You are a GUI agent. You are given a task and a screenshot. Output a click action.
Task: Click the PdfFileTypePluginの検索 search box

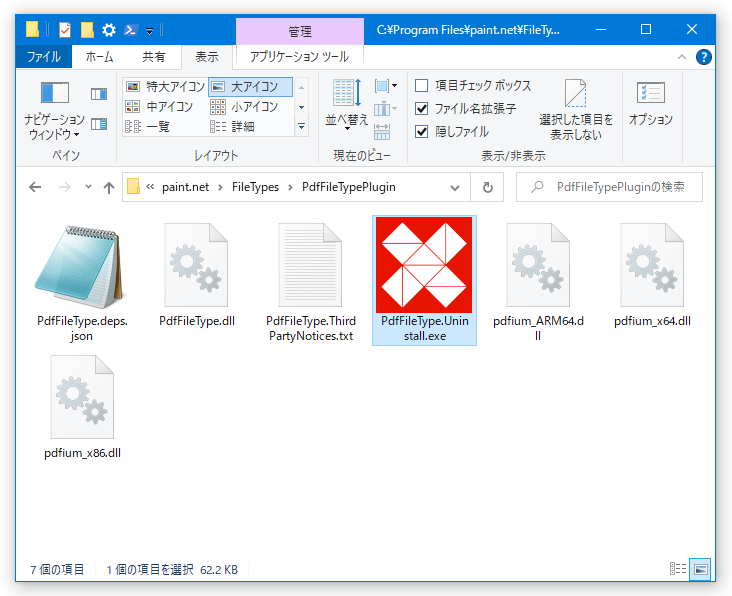point(609,187)
